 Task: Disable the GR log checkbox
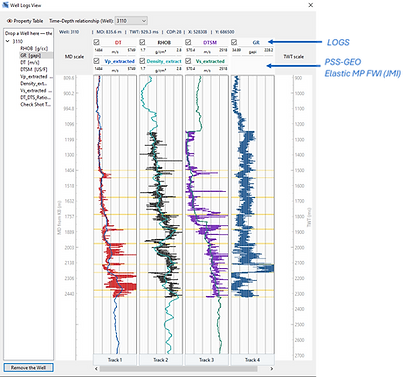coord(234,42)
